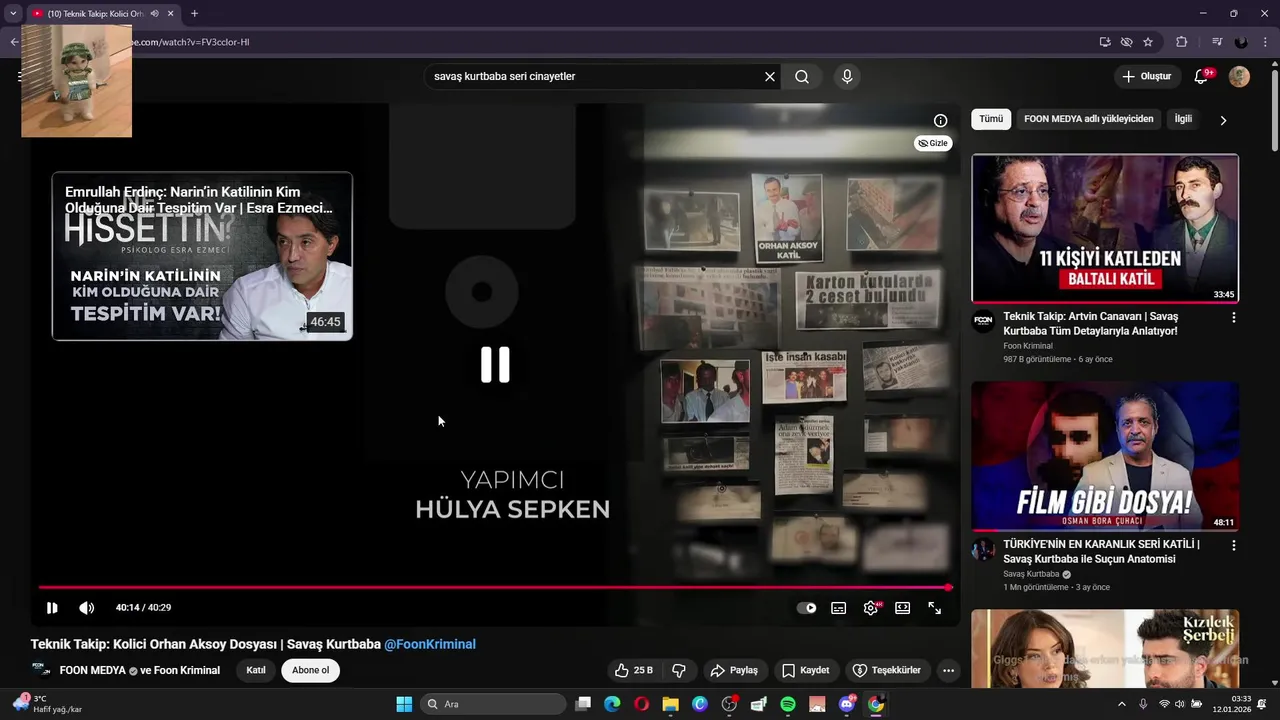Open the Chrome three-dot menu
The height and width of the screenshot is (720, 1280).
click(1265, 42)
